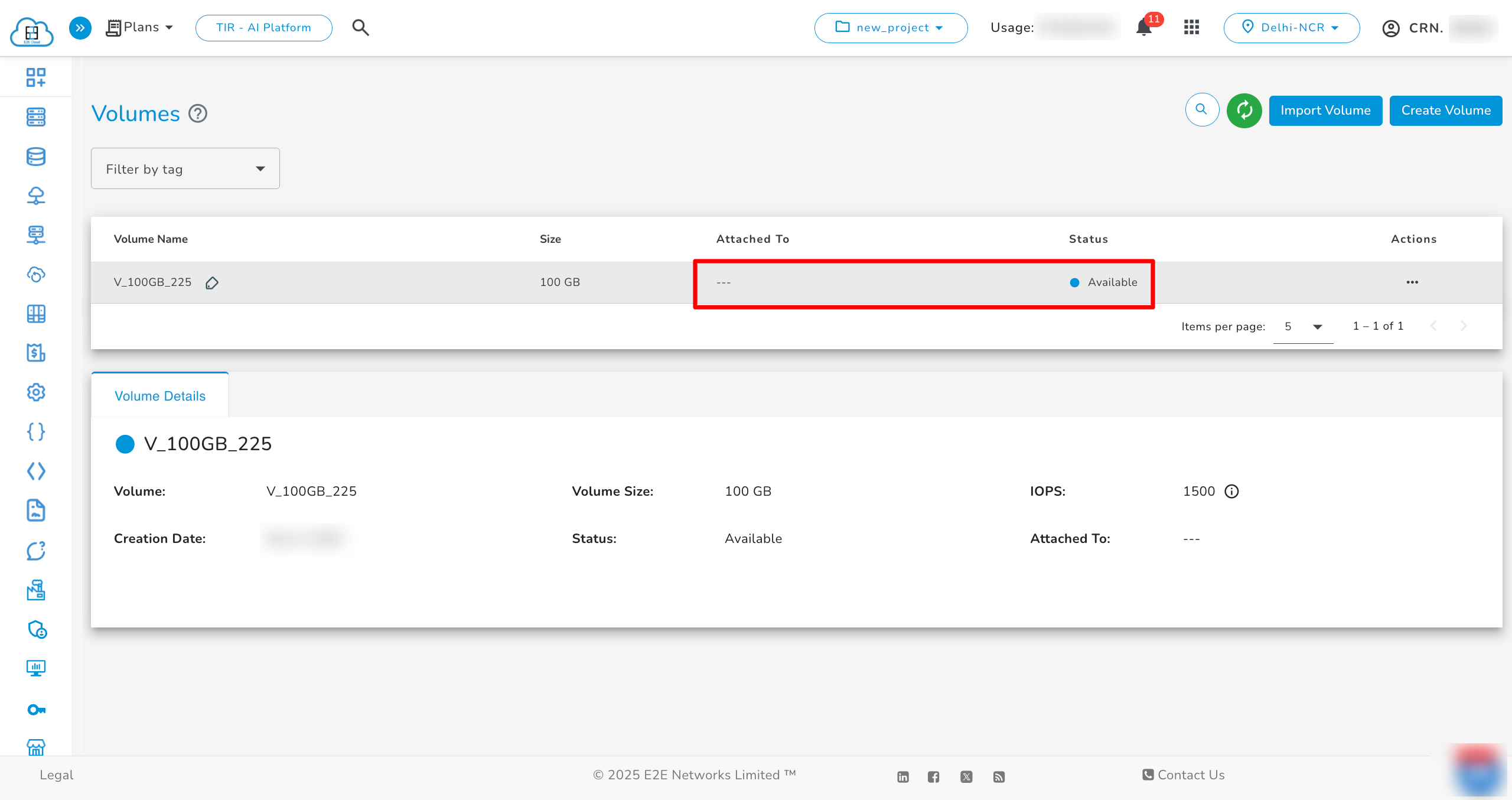Change items per page dropdown
Screen dimensions: 1512x800
[1303, 327]
